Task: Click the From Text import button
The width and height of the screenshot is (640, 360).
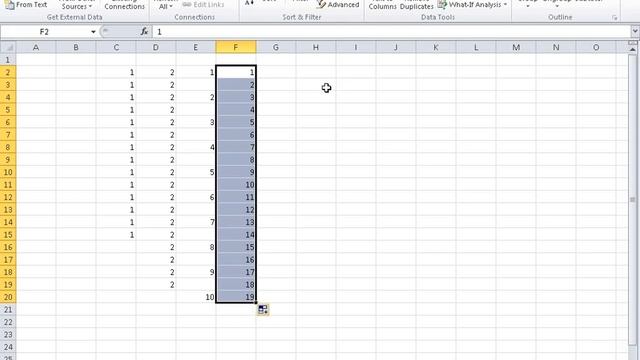Action: pos(27,5)
